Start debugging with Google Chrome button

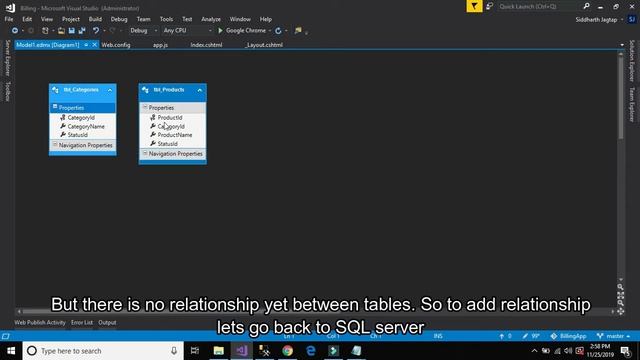[x=242, y=31]
